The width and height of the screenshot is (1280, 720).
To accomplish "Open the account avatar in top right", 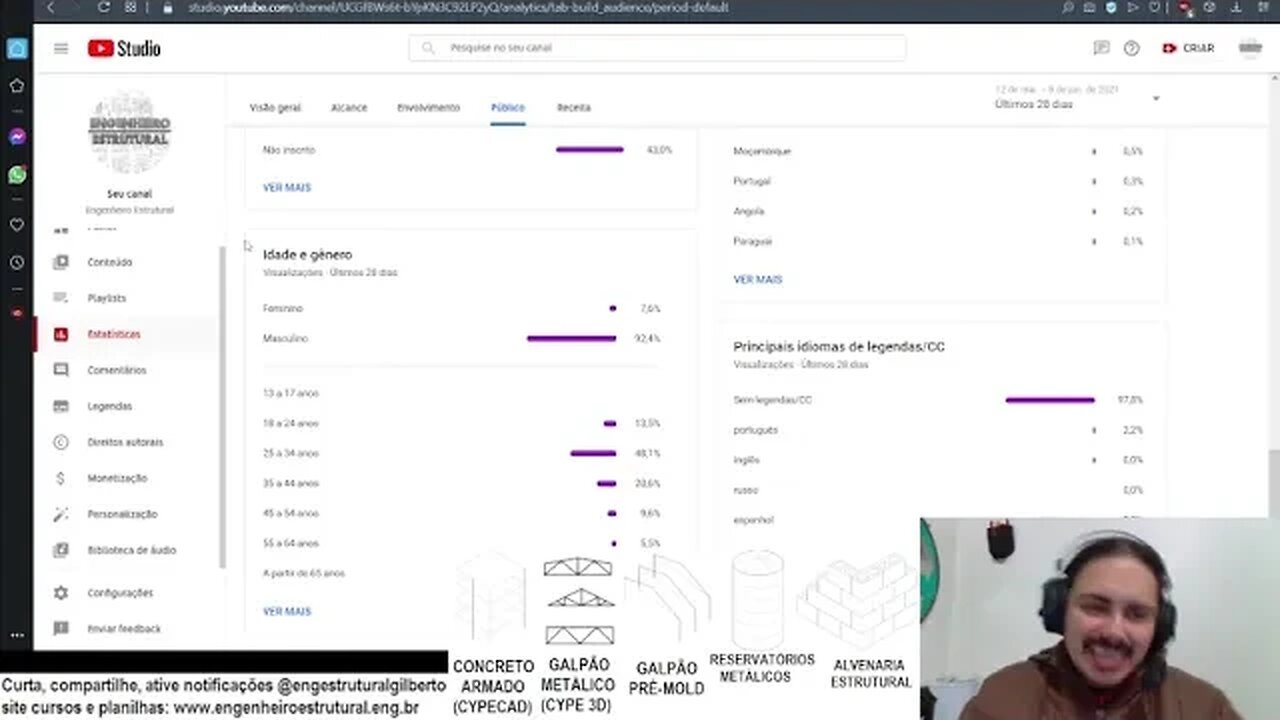I will (x=1250, y=48).
